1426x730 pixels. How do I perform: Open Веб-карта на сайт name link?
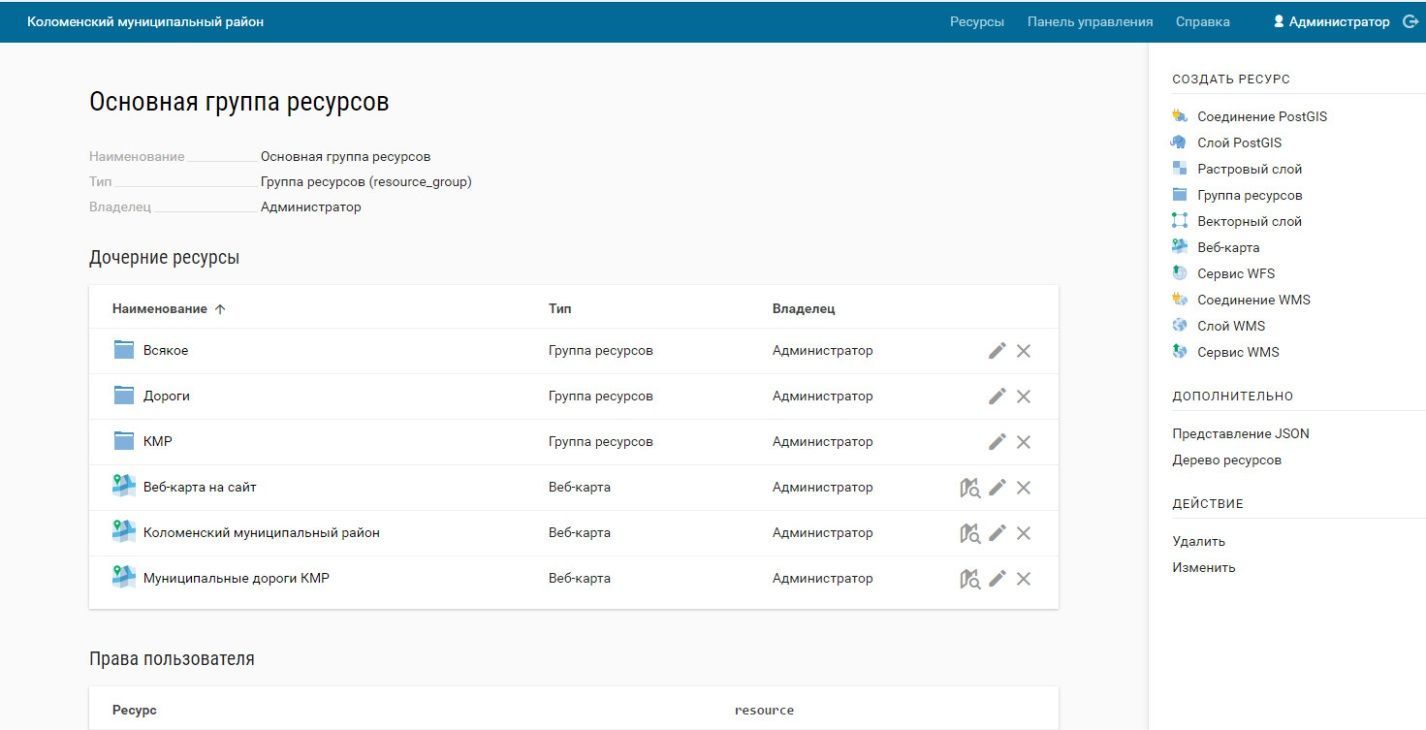[x=201, y=487]
